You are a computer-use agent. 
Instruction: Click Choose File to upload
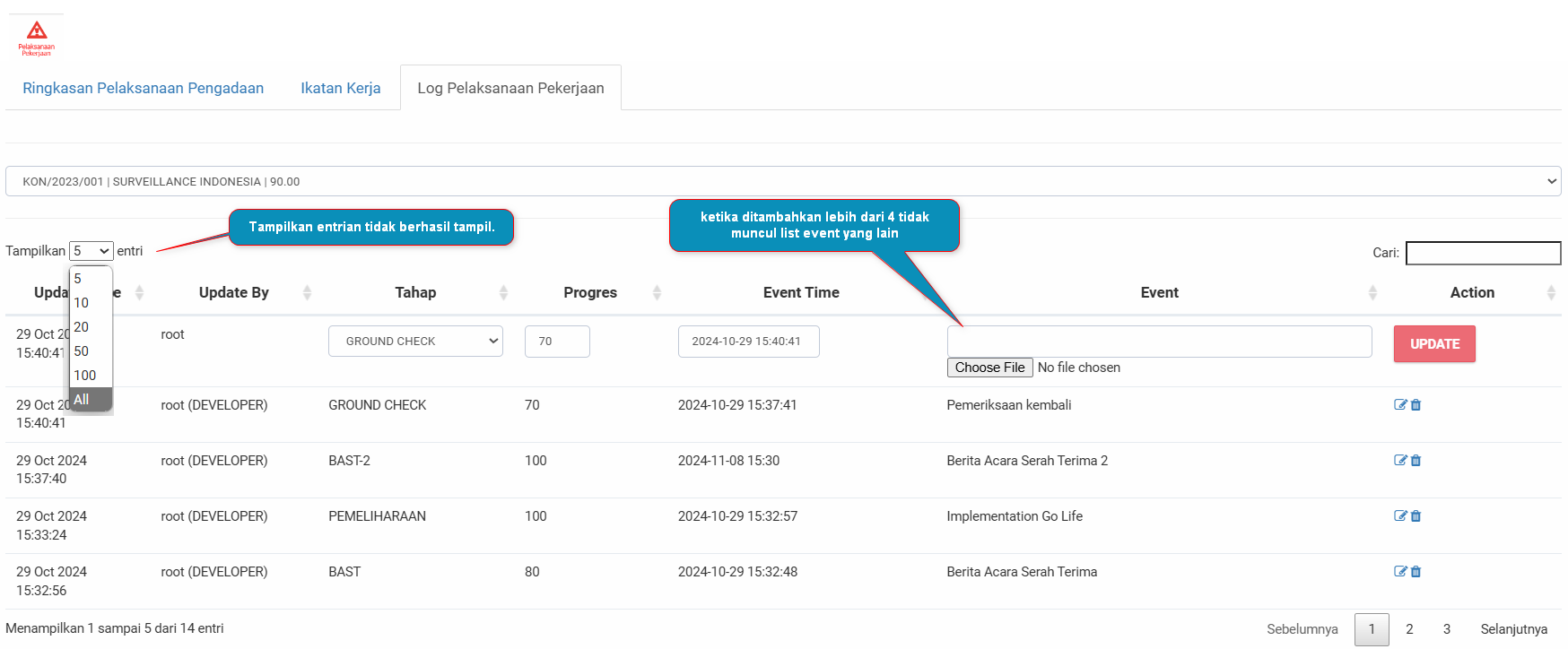989,368
